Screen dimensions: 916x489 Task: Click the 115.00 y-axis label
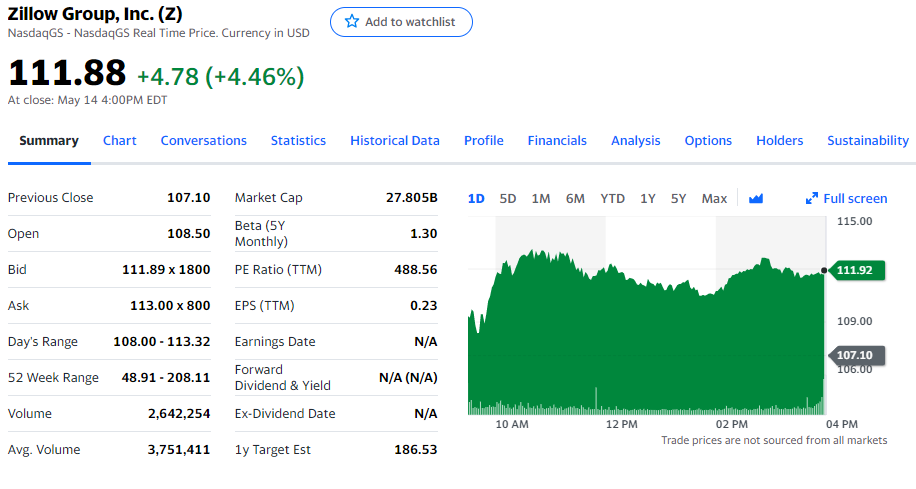[855, 221]
